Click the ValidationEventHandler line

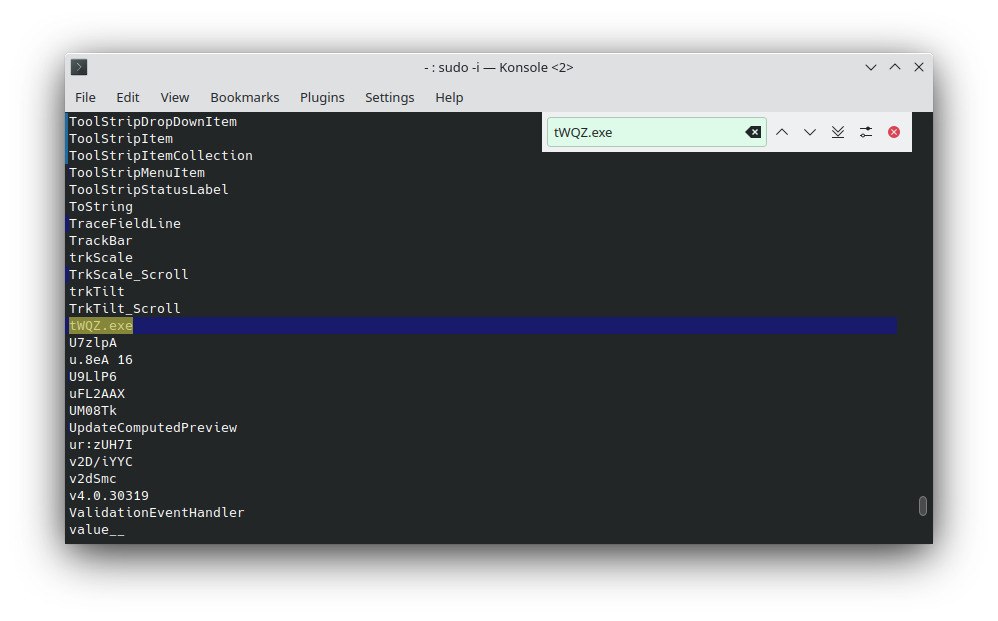click(157, 513)
